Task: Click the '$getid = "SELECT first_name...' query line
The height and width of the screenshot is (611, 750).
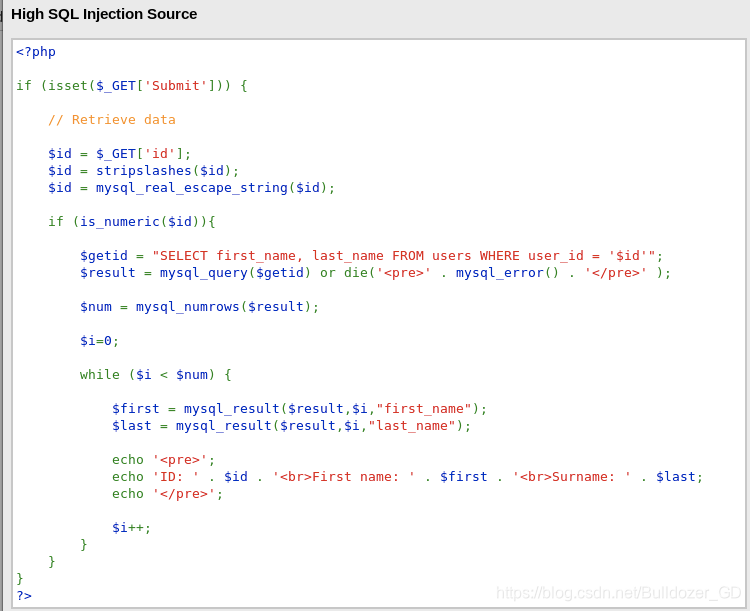Action: (371, 256)
